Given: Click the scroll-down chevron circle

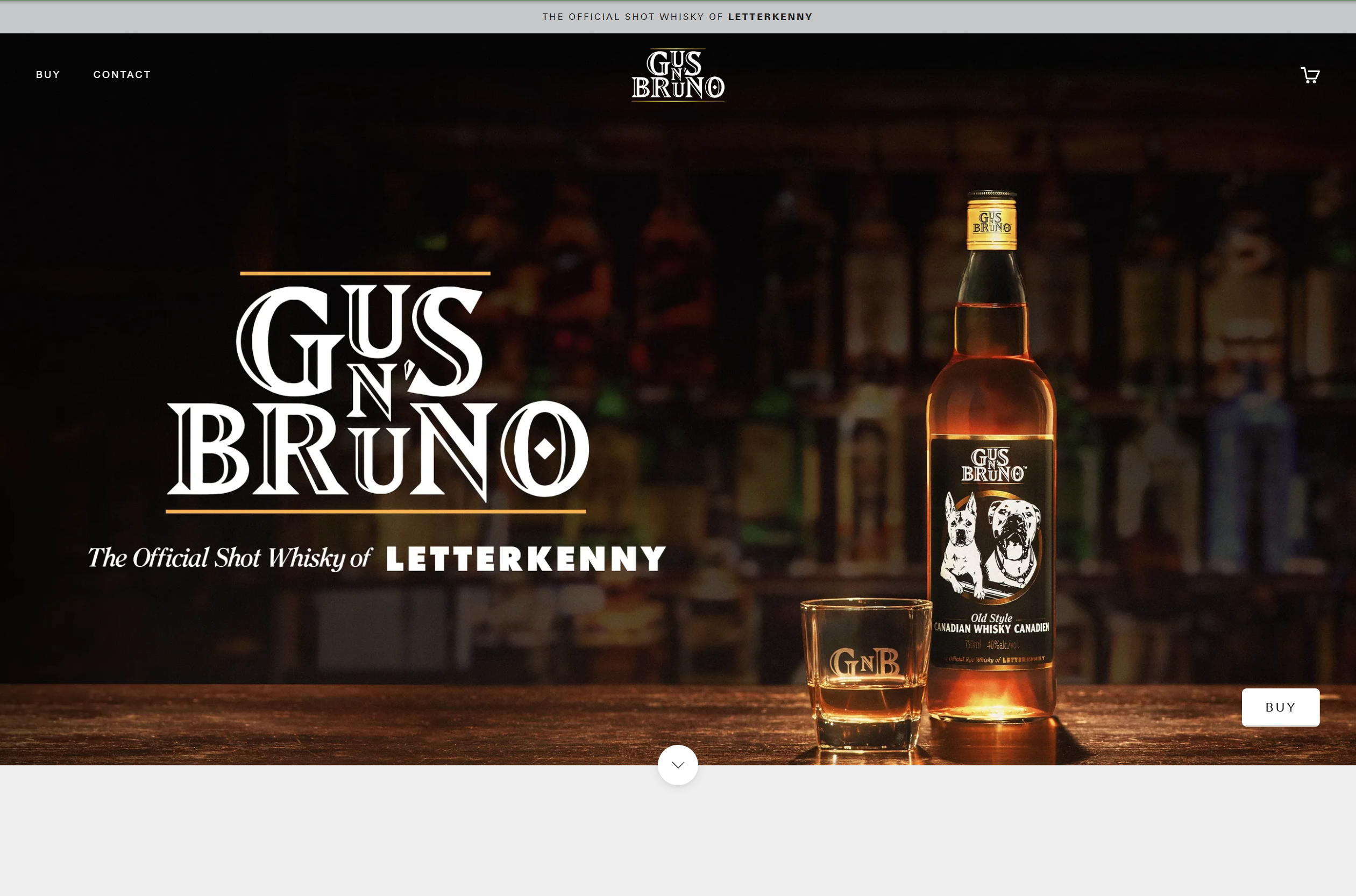Looking at the screenshot, I should [678, 765].
